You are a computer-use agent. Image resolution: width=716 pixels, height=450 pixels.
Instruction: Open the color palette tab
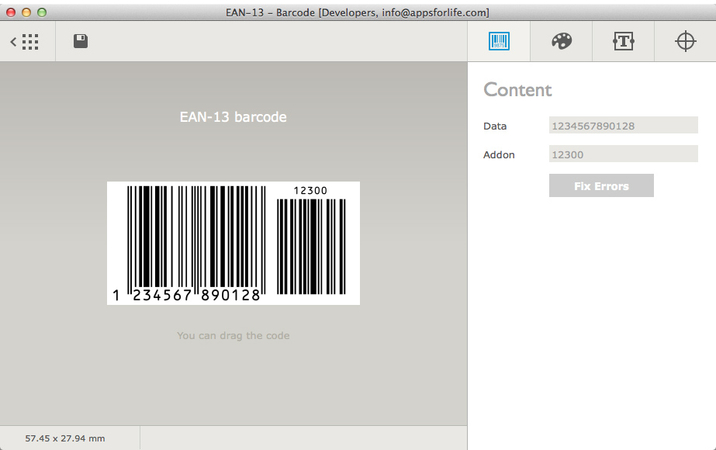point(561,41)
